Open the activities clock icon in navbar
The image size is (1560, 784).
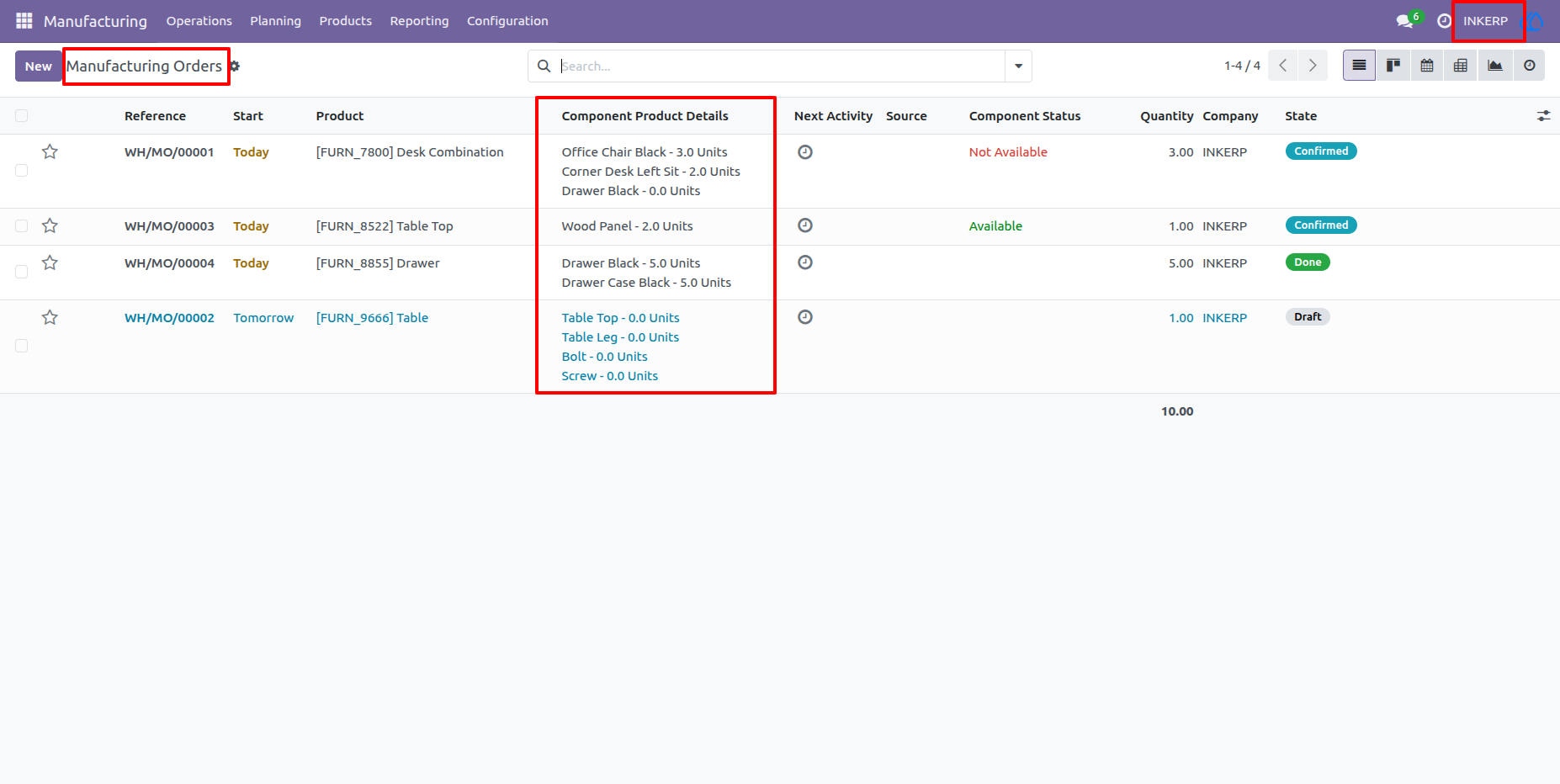(x=1444, y=21)
